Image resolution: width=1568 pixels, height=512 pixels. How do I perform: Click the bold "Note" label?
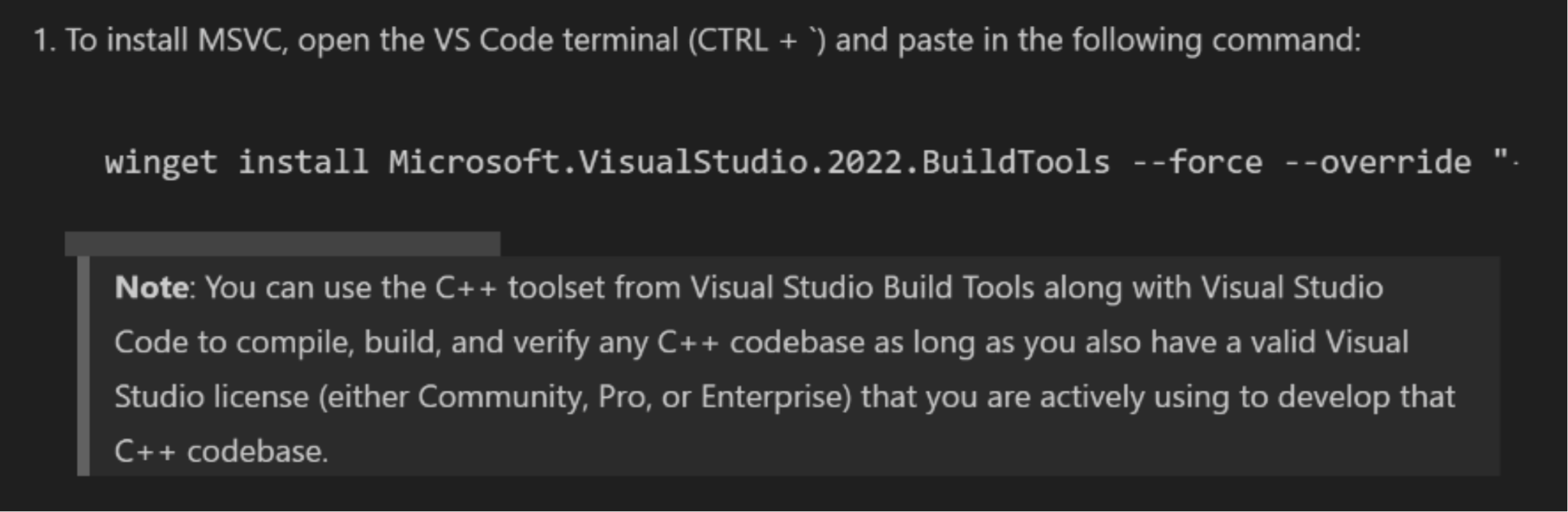tap(152, 288)
